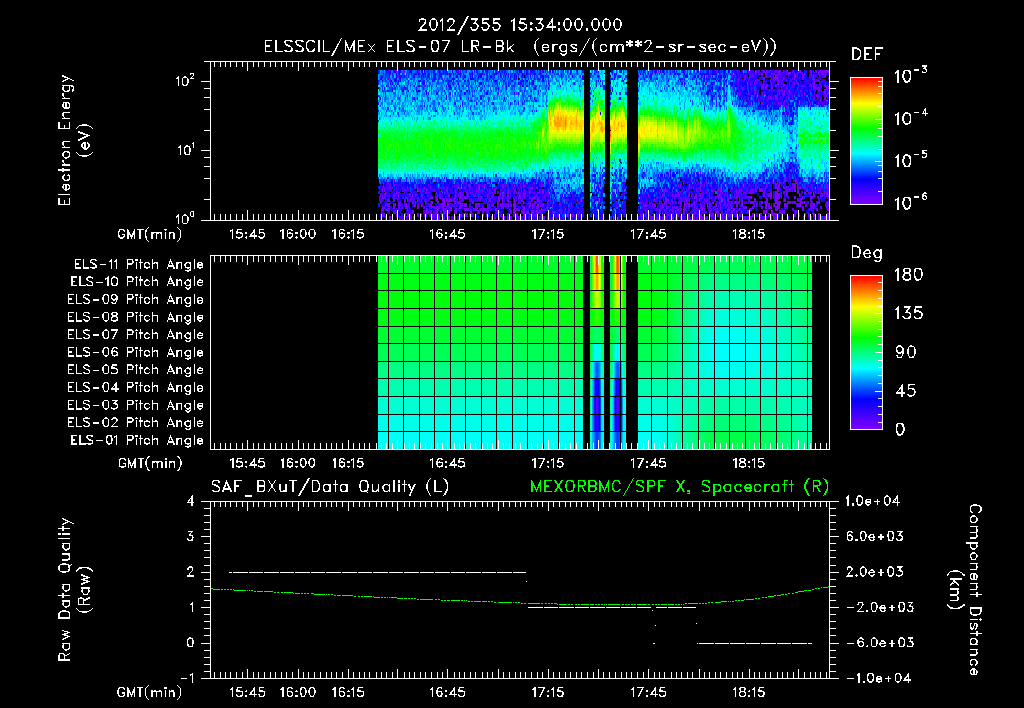
Task: Click the white data quality line at level 2
Action: pos(377,572)
